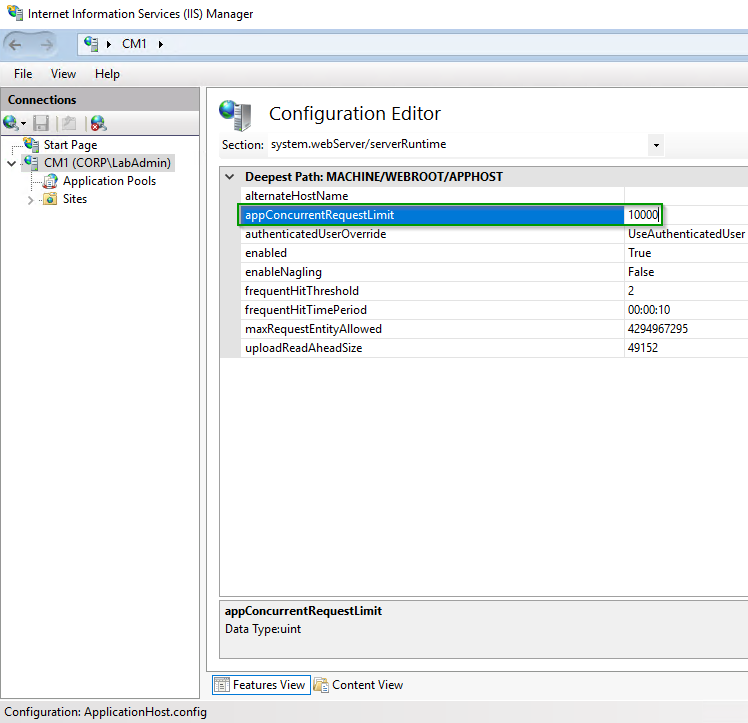Viewport: 748px width, 723px height.
Task: Select CM1 (CORP\LabAdmin) server node
Action: coord(107,163)
